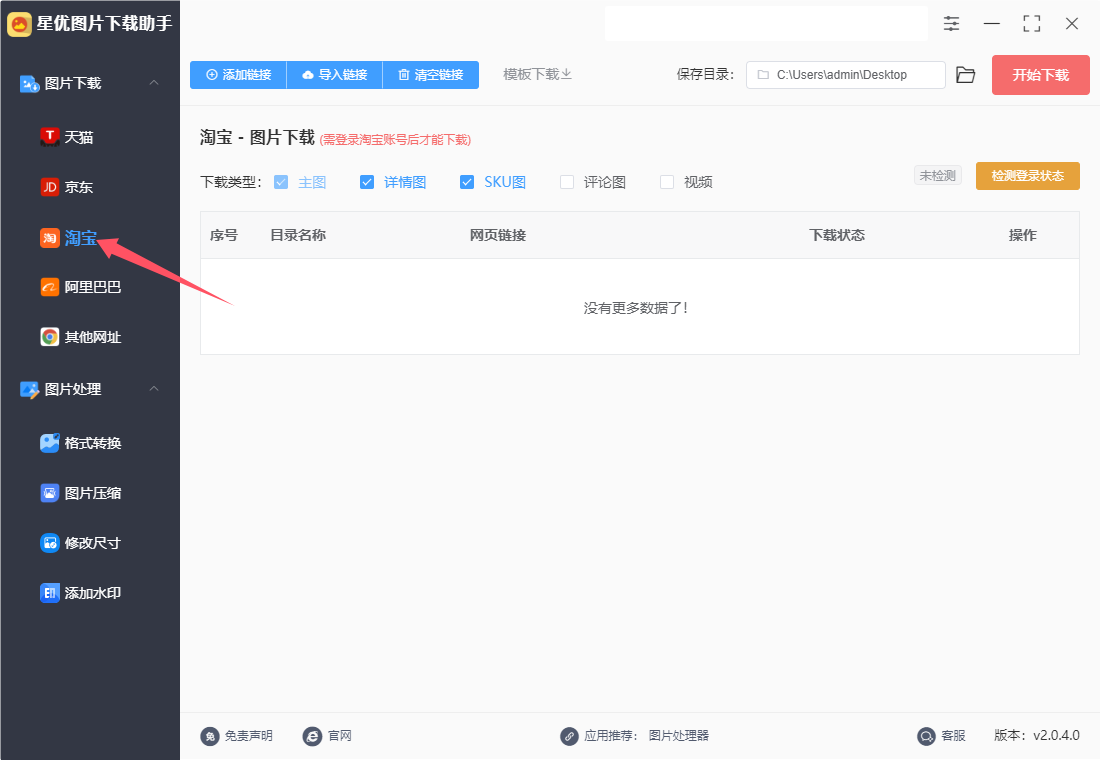Click the 模板下载 link
This screenshot has height=760, width=1100.
click(537, 74)
